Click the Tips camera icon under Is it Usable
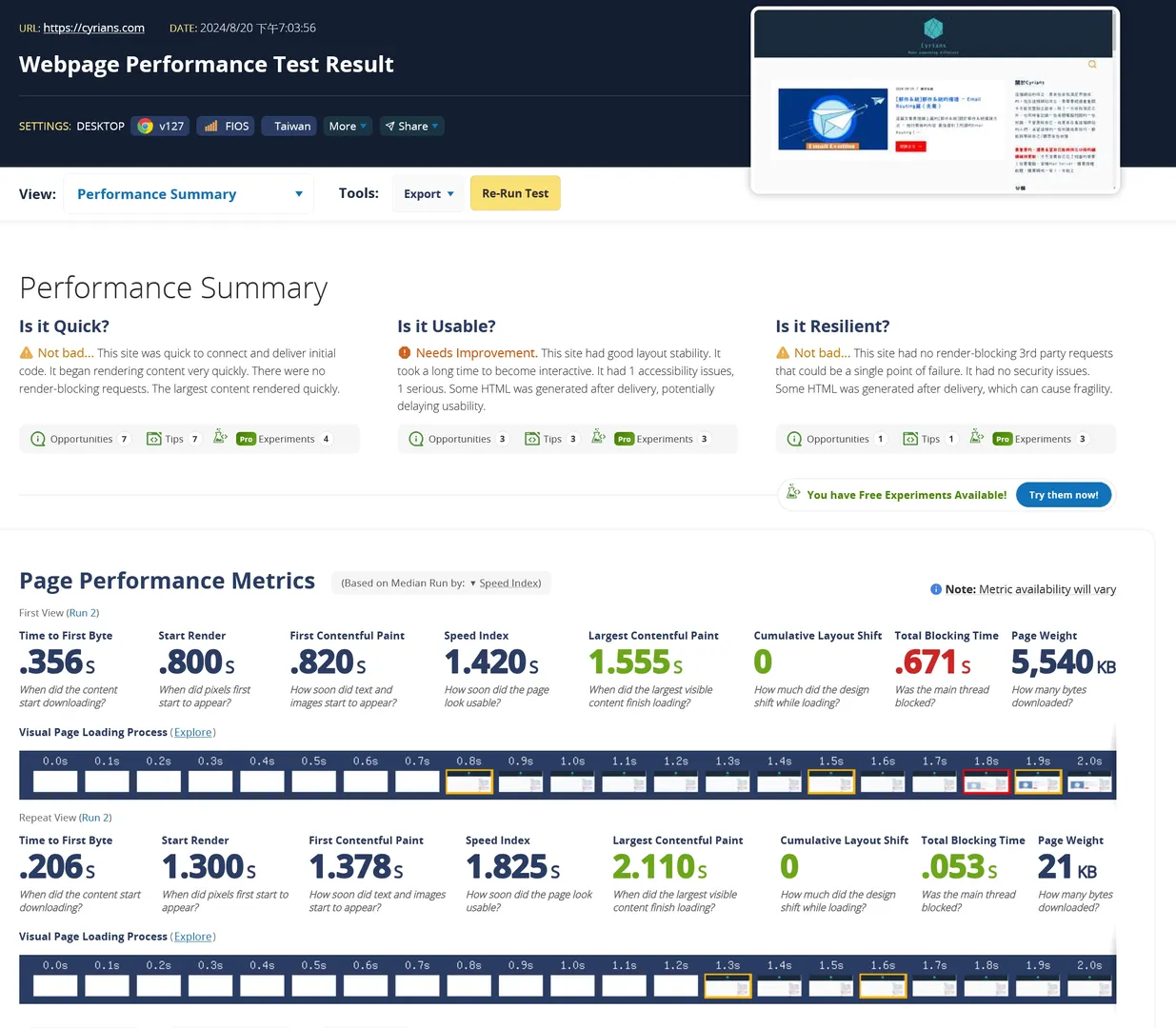 tap(532, 439)
